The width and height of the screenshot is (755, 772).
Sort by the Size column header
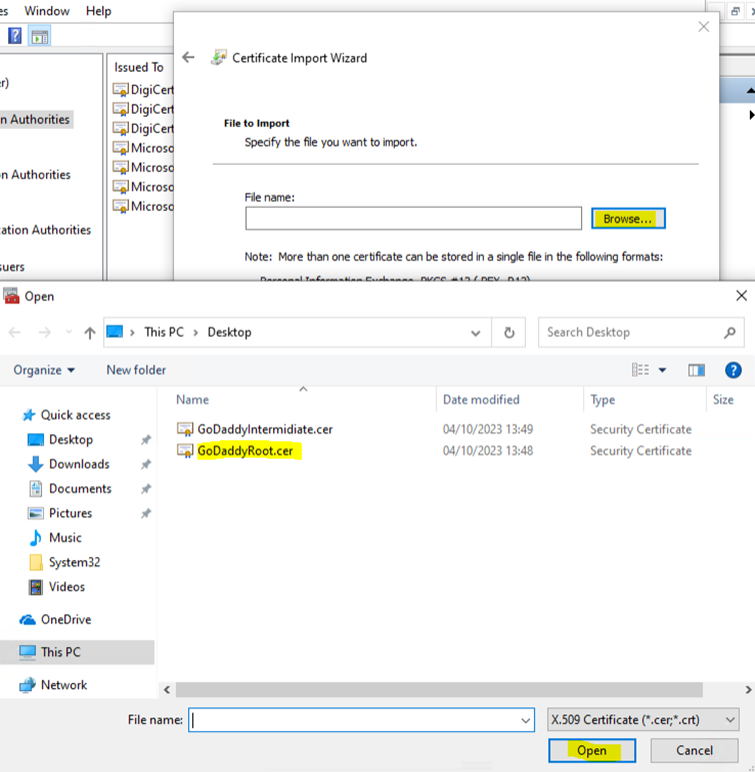coord(723,400)
